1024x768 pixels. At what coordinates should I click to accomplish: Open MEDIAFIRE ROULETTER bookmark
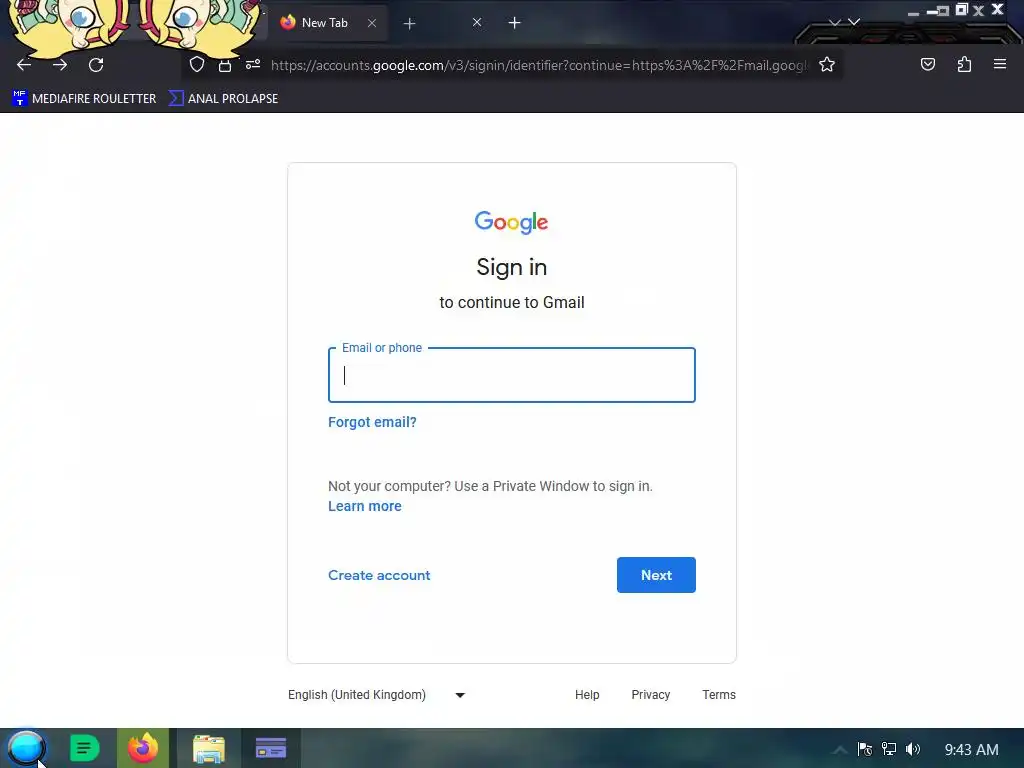coord(84,99)
